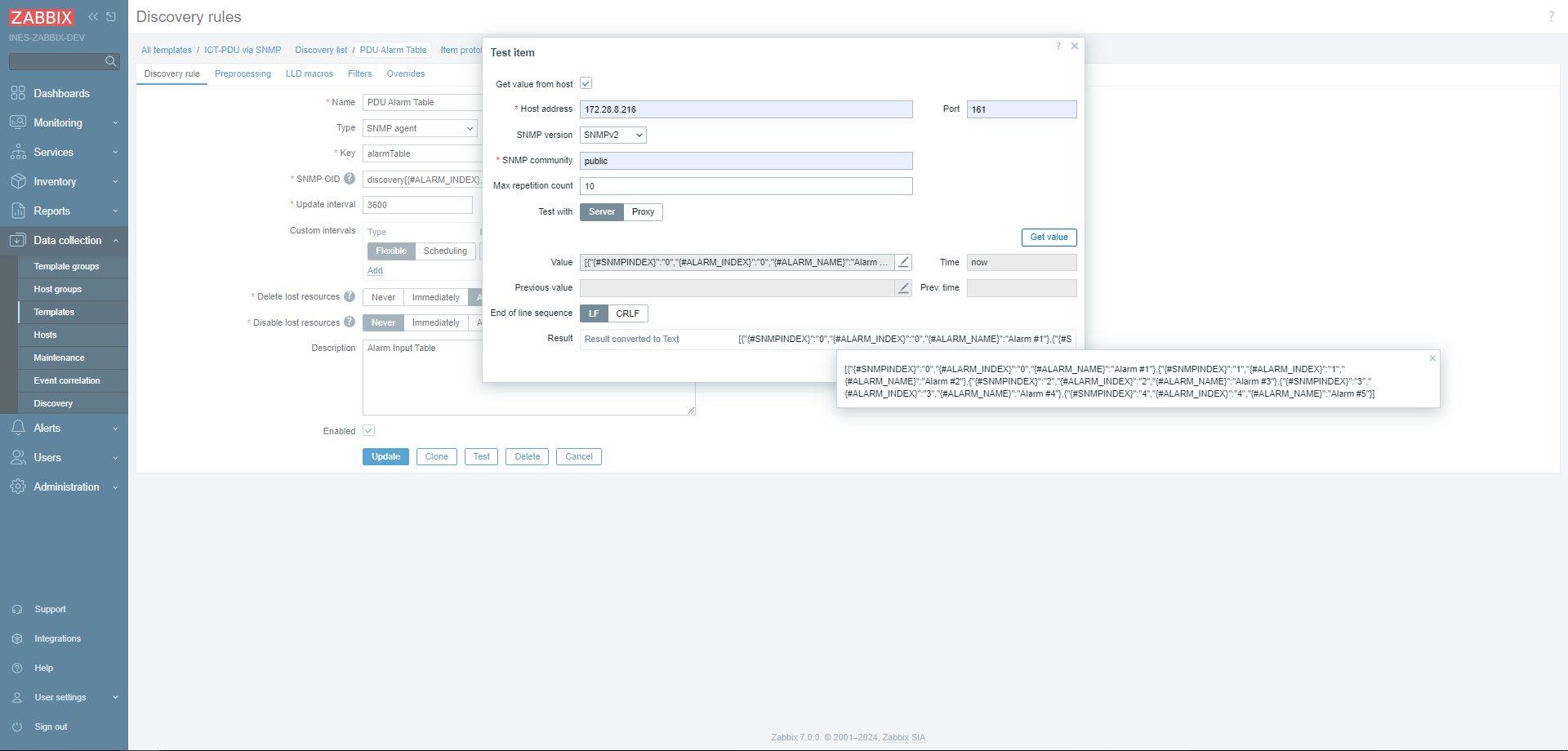Open the Value field edit pencil icon
The height and width of the screenshot is (751, 1568).
903,262
